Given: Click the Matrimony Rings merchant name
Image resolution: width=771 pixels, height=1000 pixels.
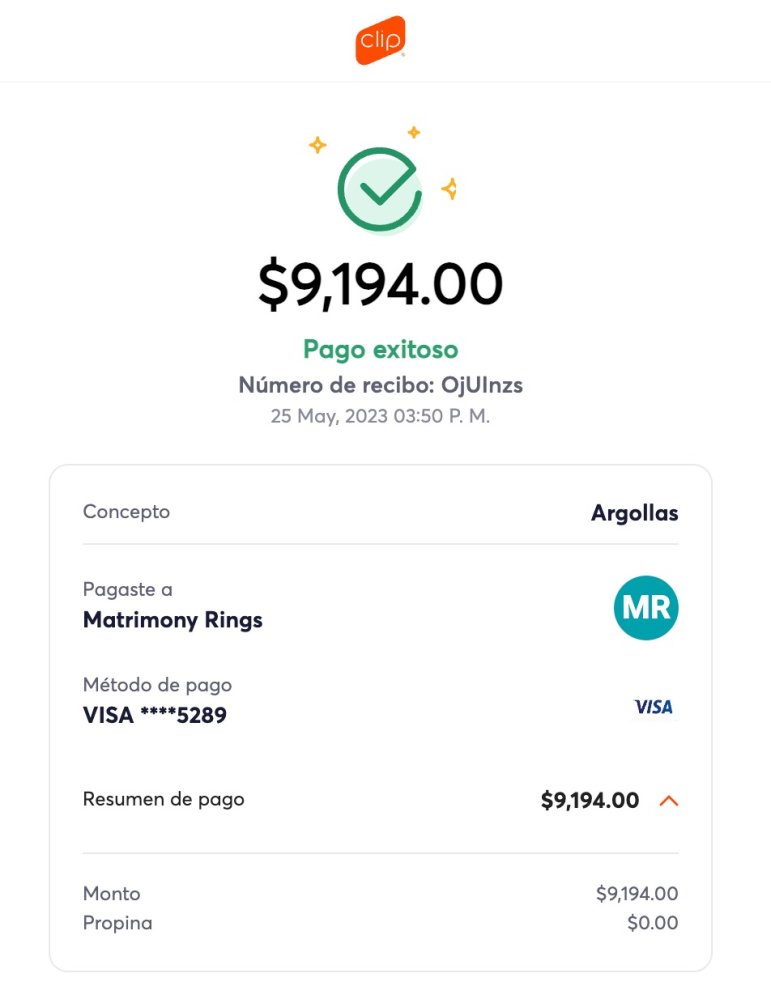Looking at the screenshot, I should [172, 620].
